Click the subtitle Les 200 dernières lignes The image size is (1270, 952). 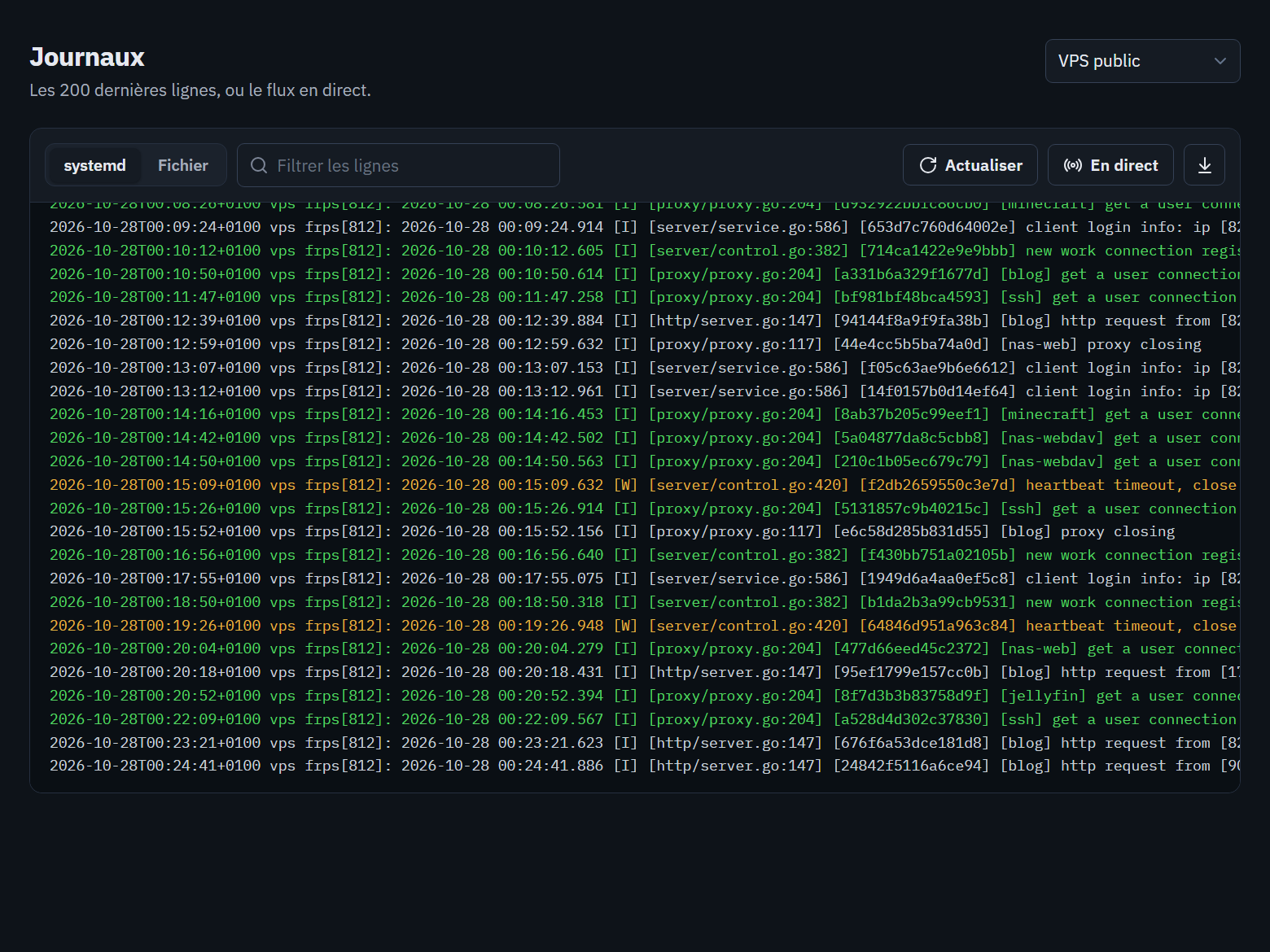(x=200, y=90)
